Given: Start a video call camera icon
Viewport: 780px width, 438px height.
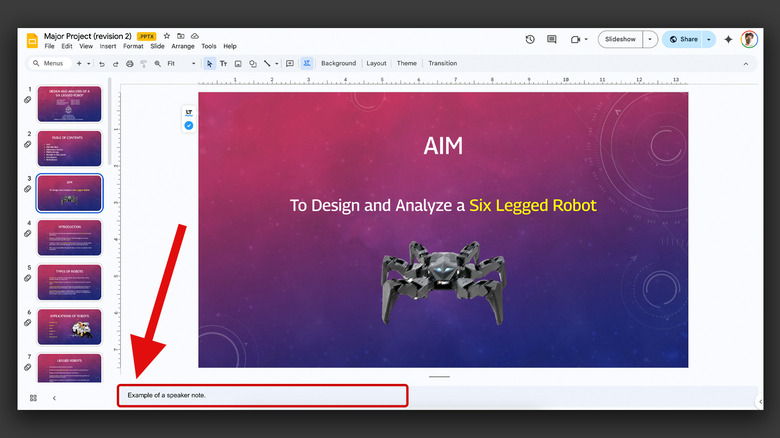Looking at the screenshot, I should pos(575,39).
